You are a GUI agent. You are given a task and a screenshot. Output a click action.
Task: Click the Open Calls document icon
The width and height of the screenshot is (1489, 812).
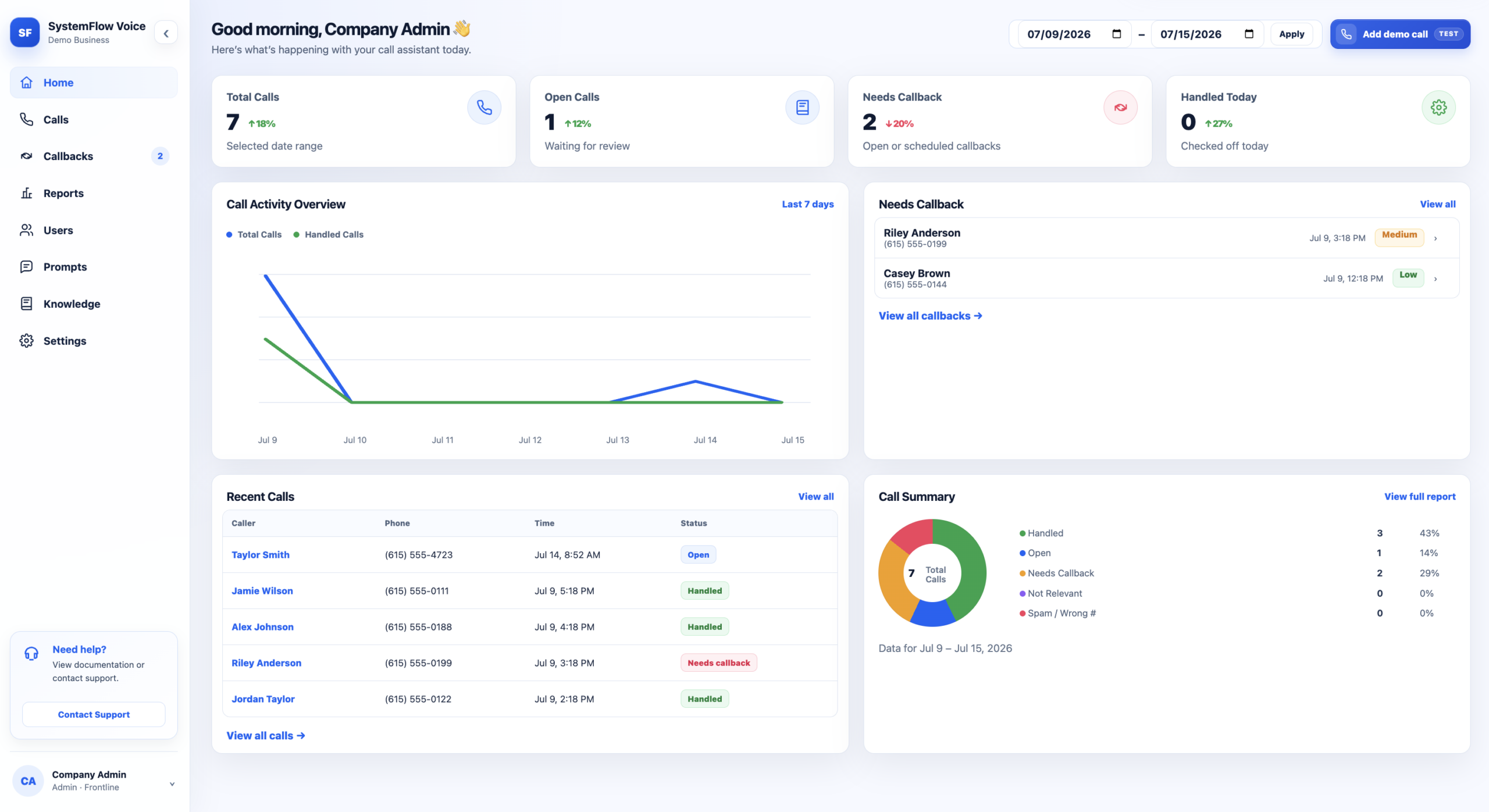click(802, 107)
